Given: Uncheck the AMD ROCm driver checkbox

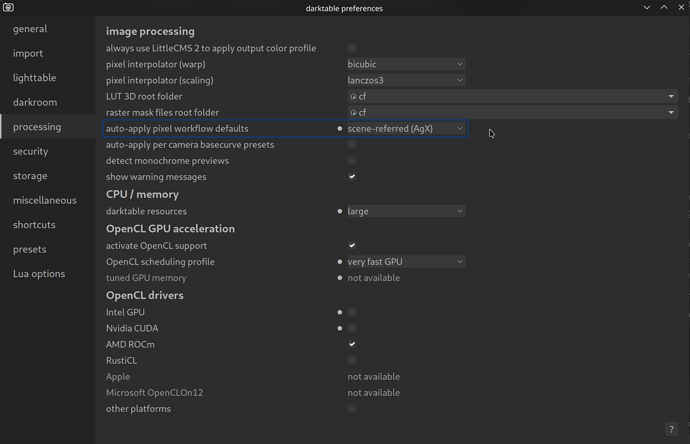Looking at the screenshot, I should (x=352, y=344).
